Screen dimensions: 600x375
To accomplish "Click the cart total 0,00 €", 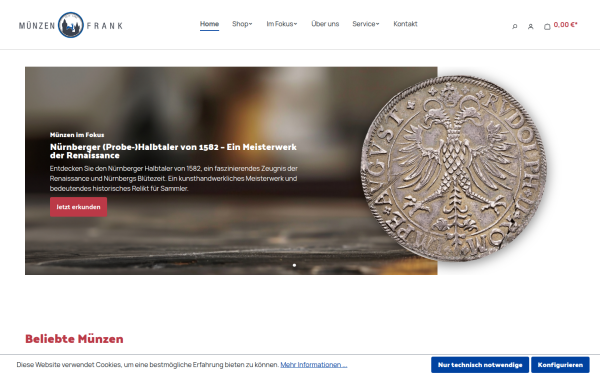I will tap(565, 24).
